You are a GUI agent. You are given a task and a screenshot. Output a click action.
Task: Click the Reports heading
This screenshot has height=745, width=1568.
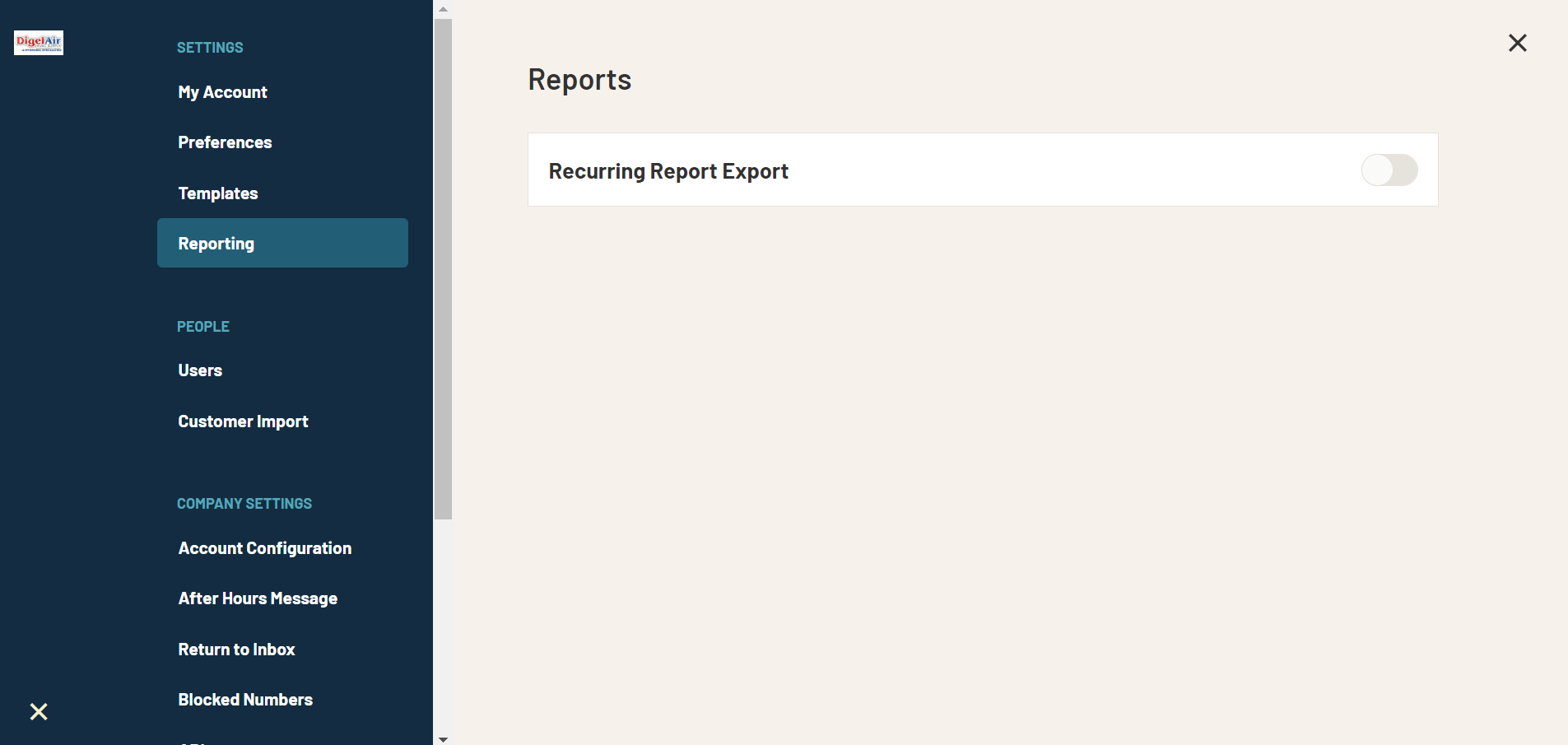click(579, 79)
